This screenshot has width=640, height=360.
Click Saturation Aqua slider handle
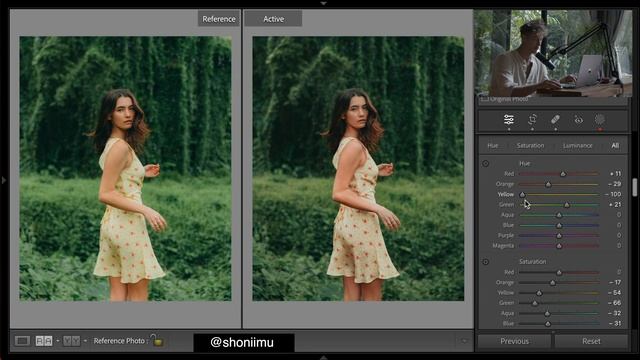tap(547, 313)
